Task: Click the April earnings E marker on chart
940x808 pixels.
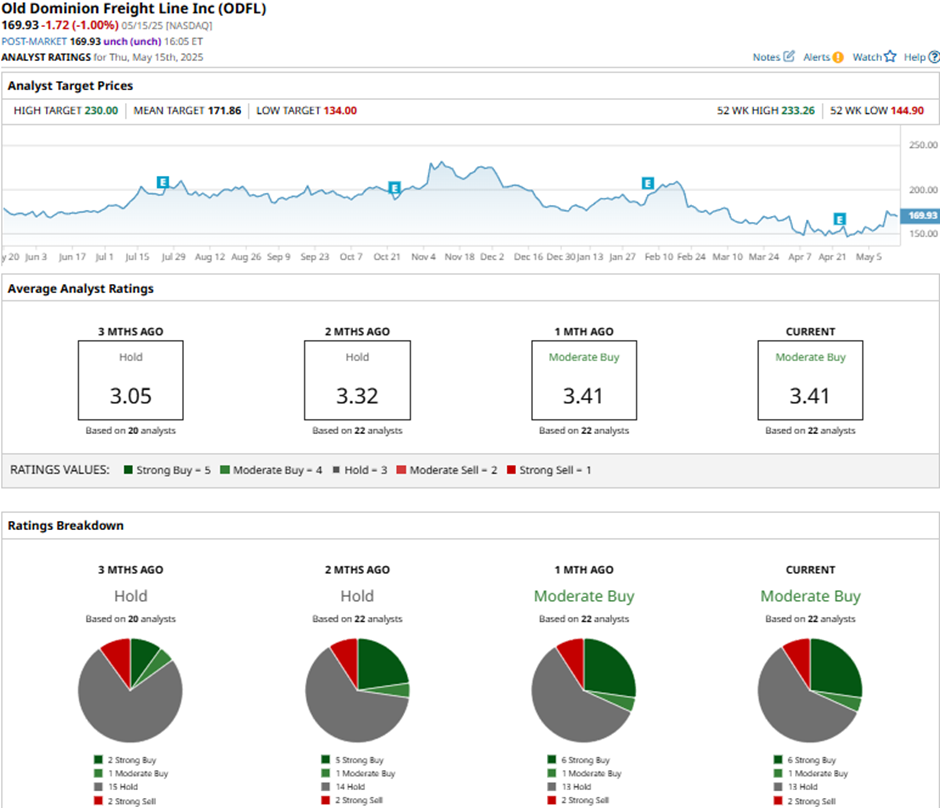Action: (839, 219)
